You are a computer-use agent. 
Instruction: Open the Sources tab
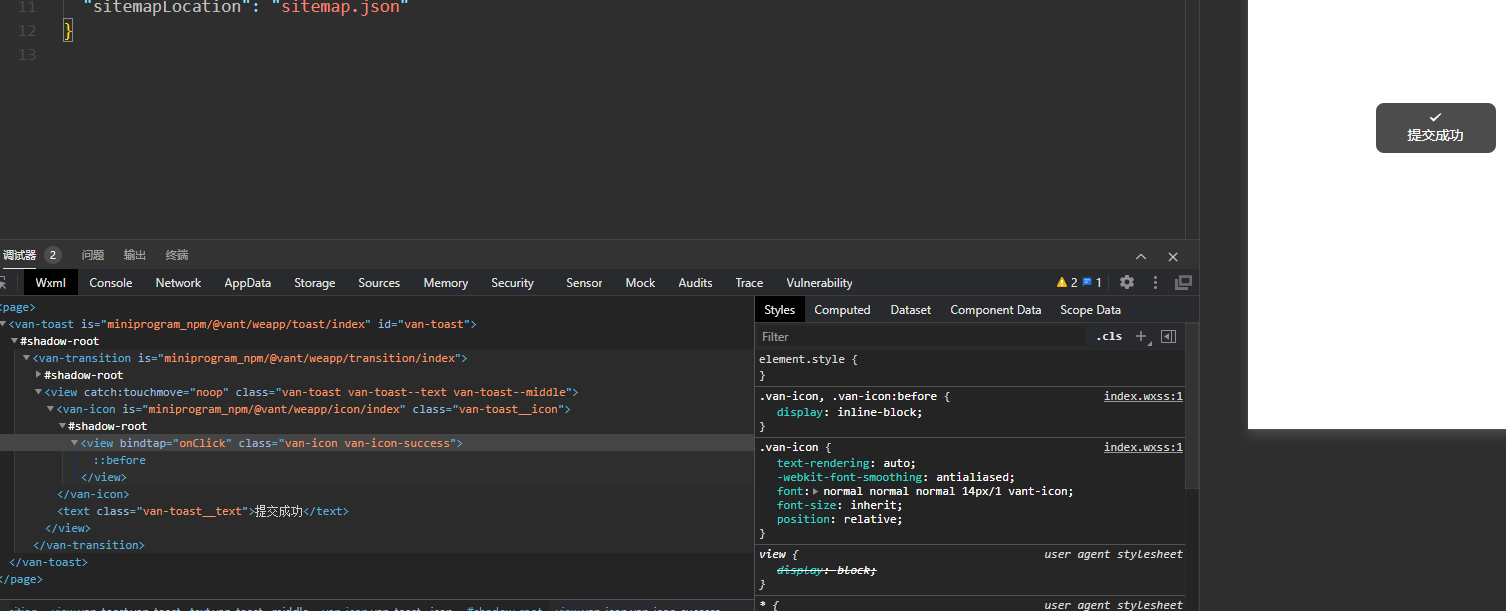(x=379, y=283)
